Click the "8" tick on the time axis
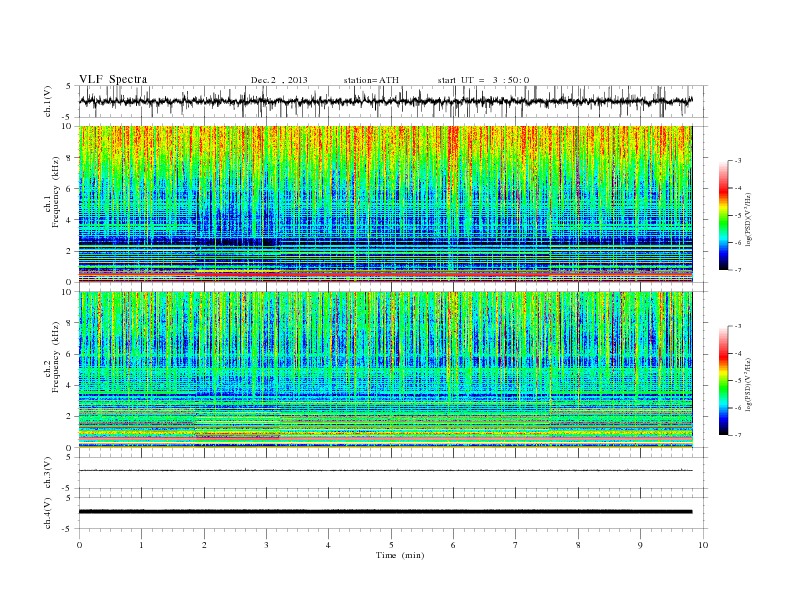The width and height of the screenshot is (792, 612). [578, 545]
